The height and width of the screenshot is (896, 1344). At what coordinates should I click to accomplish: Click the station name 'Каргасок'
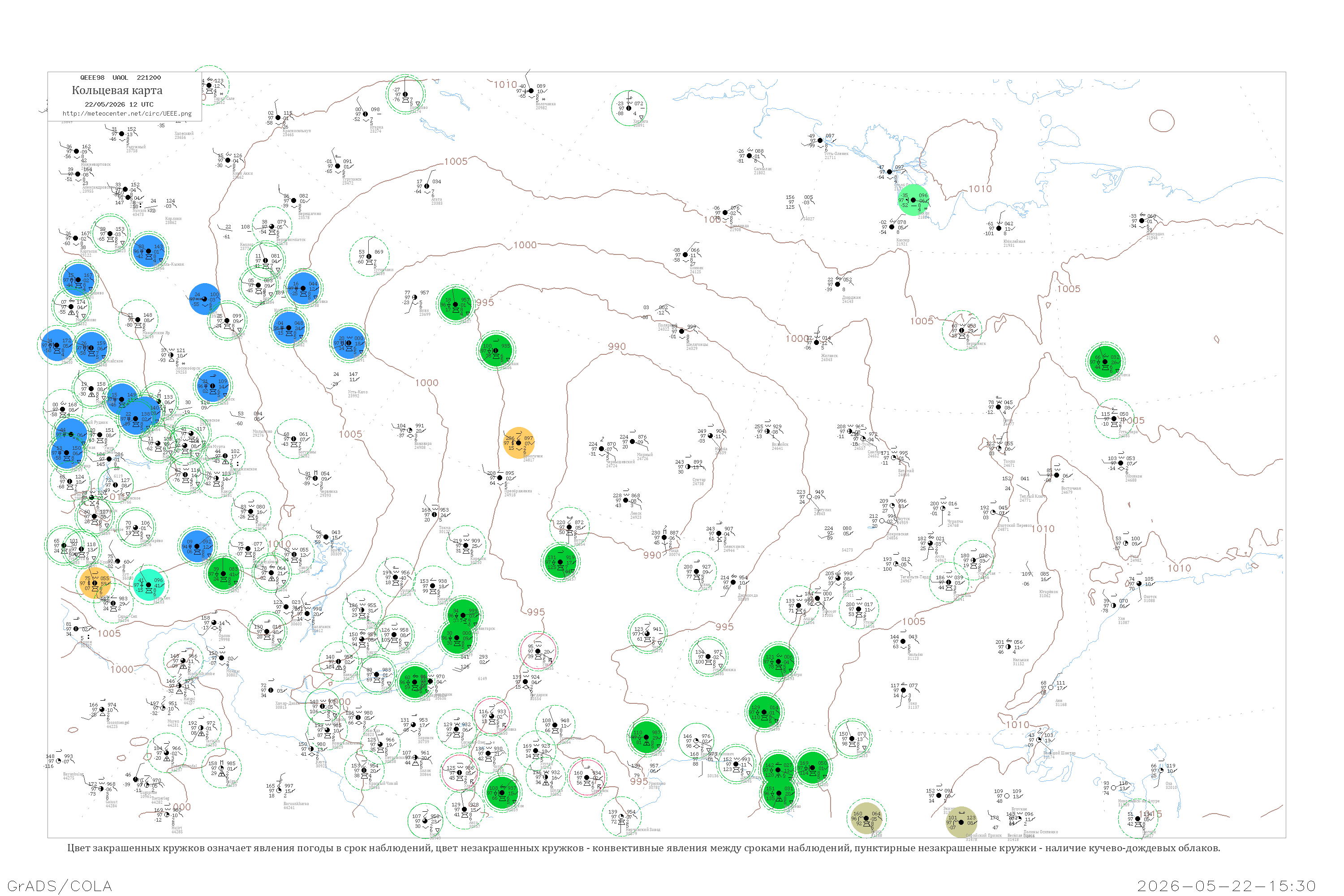point(89,251)
